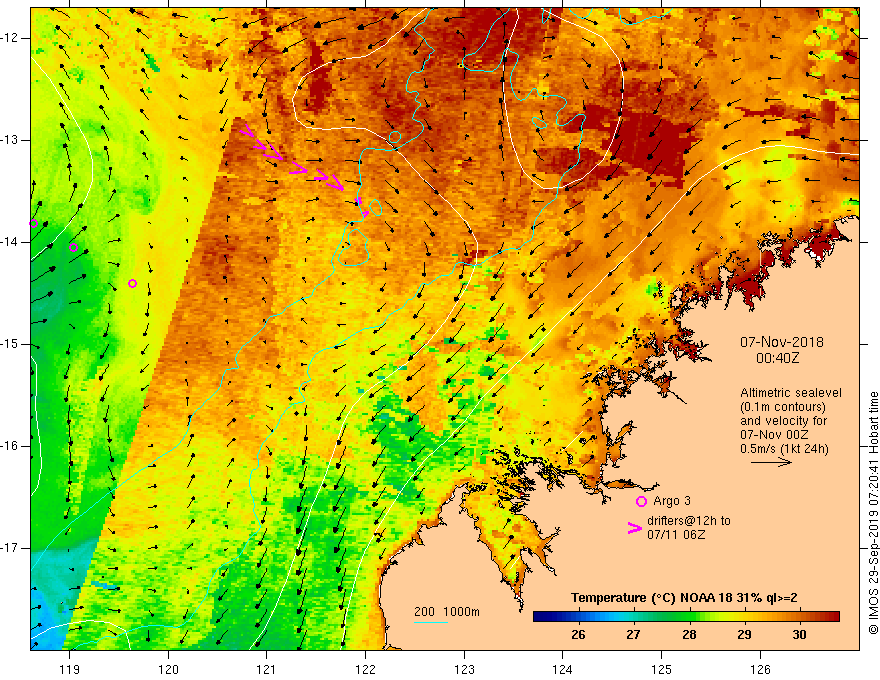This screenshot has width=880, height=680.
Task: Click the '00:40Z' time label
Action: click(777, 358)
